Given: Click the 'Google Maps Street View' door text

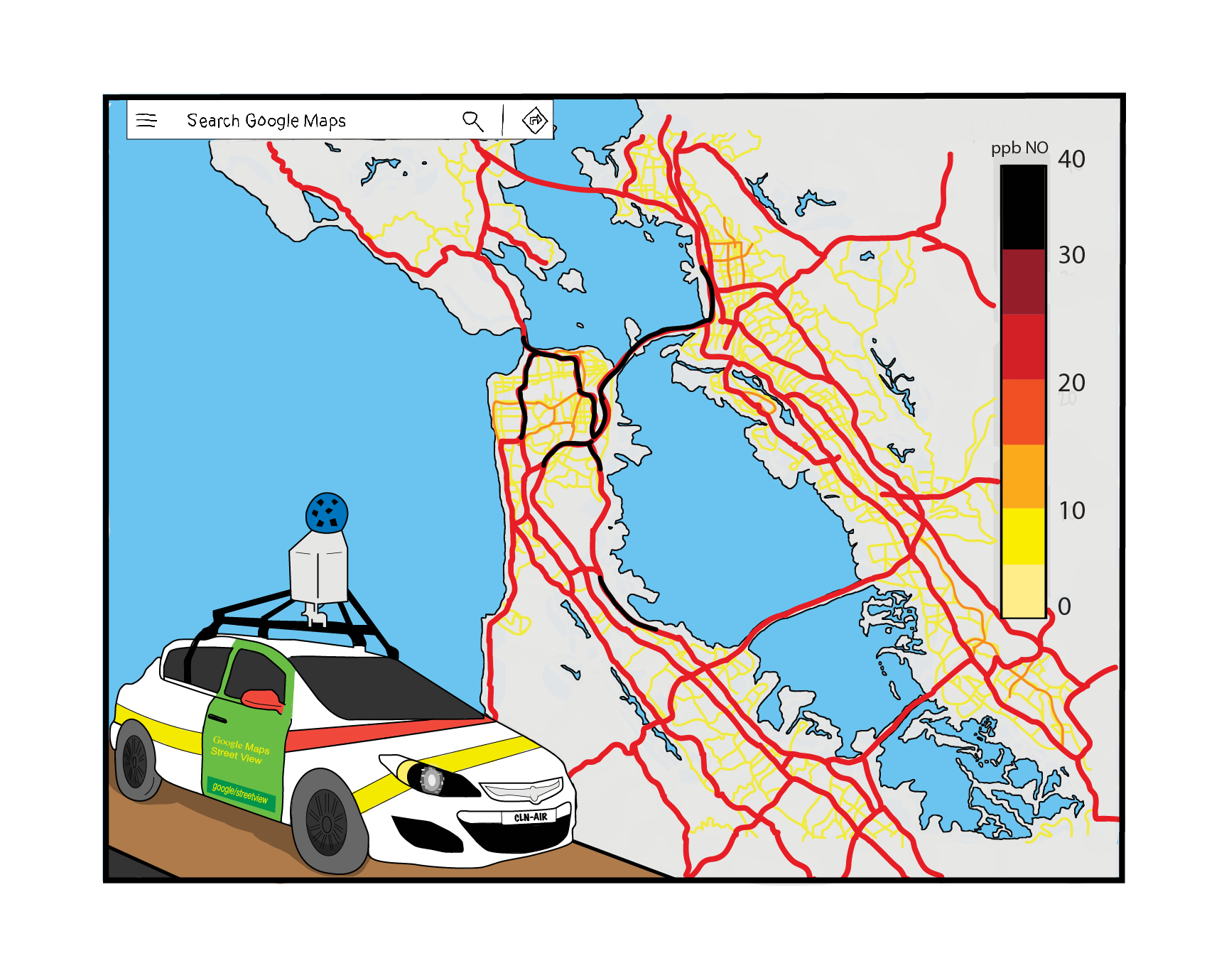Looking at the screenshot, I should pyautogui.click(x=239, y=750).
